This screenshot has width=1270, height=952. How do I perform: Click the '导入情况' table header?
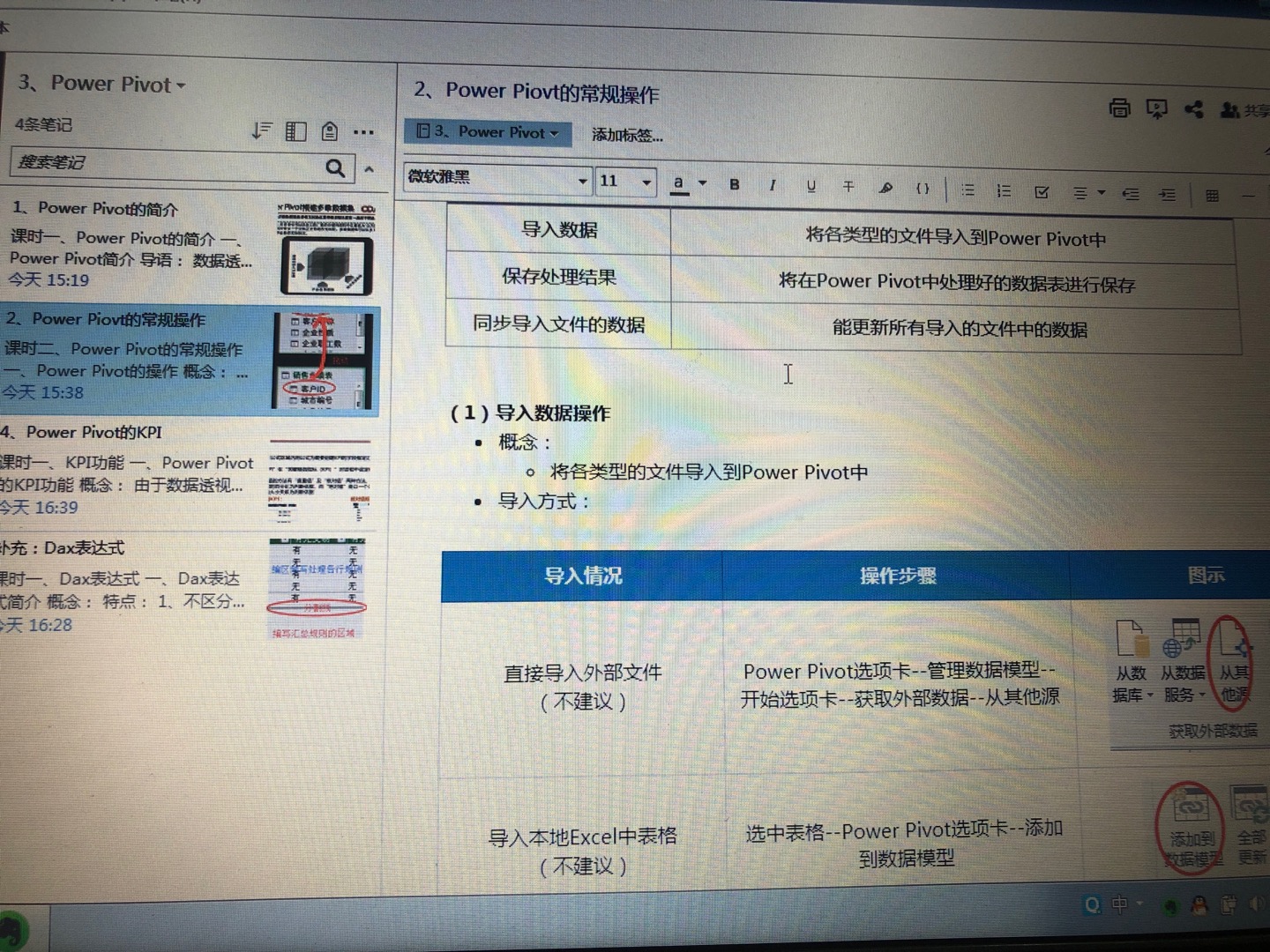(x=583, y=576)
